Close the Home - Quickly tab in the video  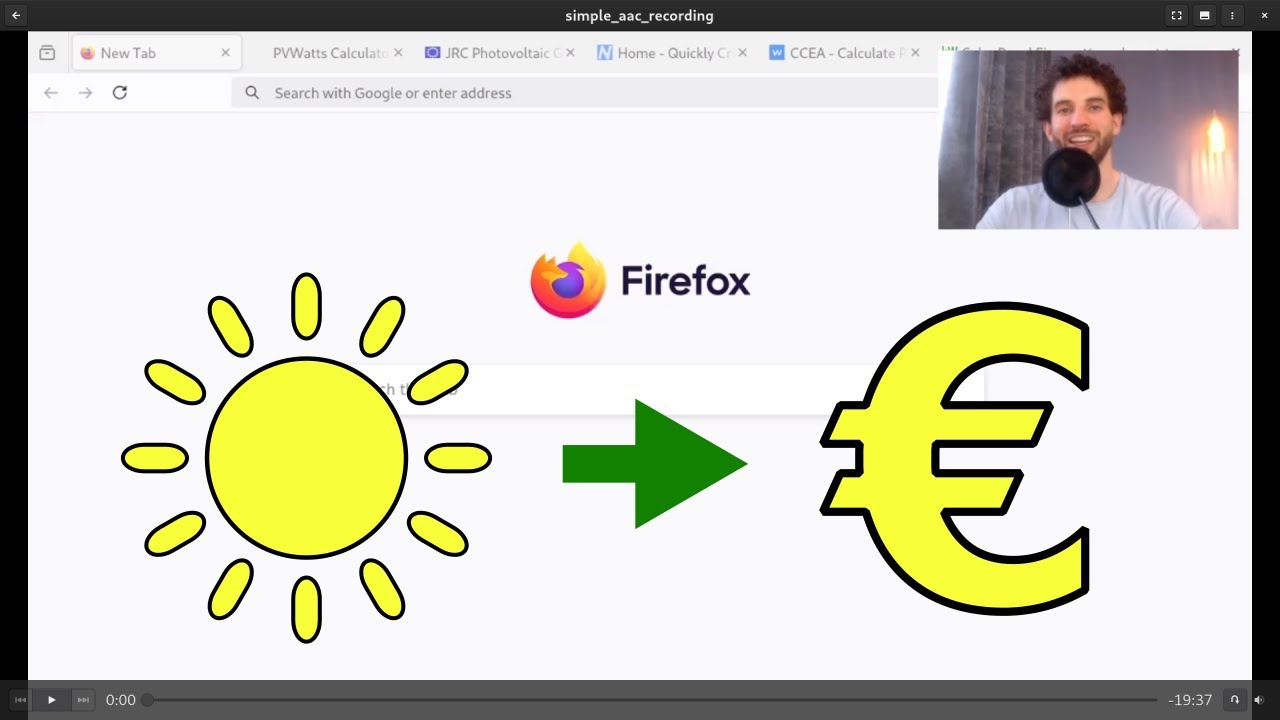(x=742, y=53)
